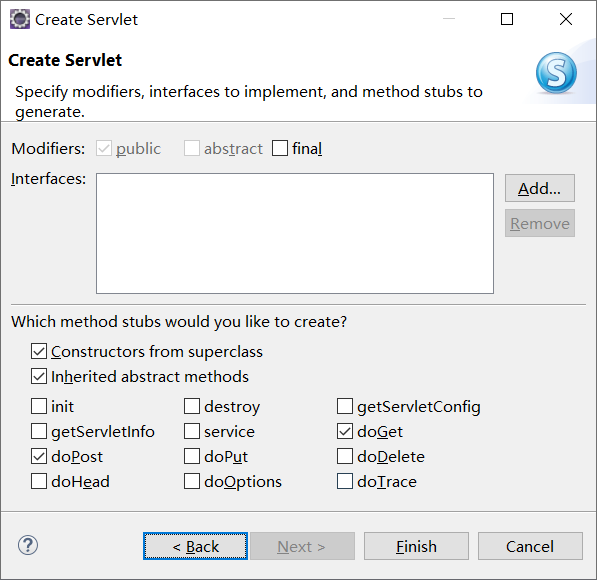Image resolution: width=597 pixels, height=580 pixels.
Task: Tick the doOptions checkbox
Action: 192,481
